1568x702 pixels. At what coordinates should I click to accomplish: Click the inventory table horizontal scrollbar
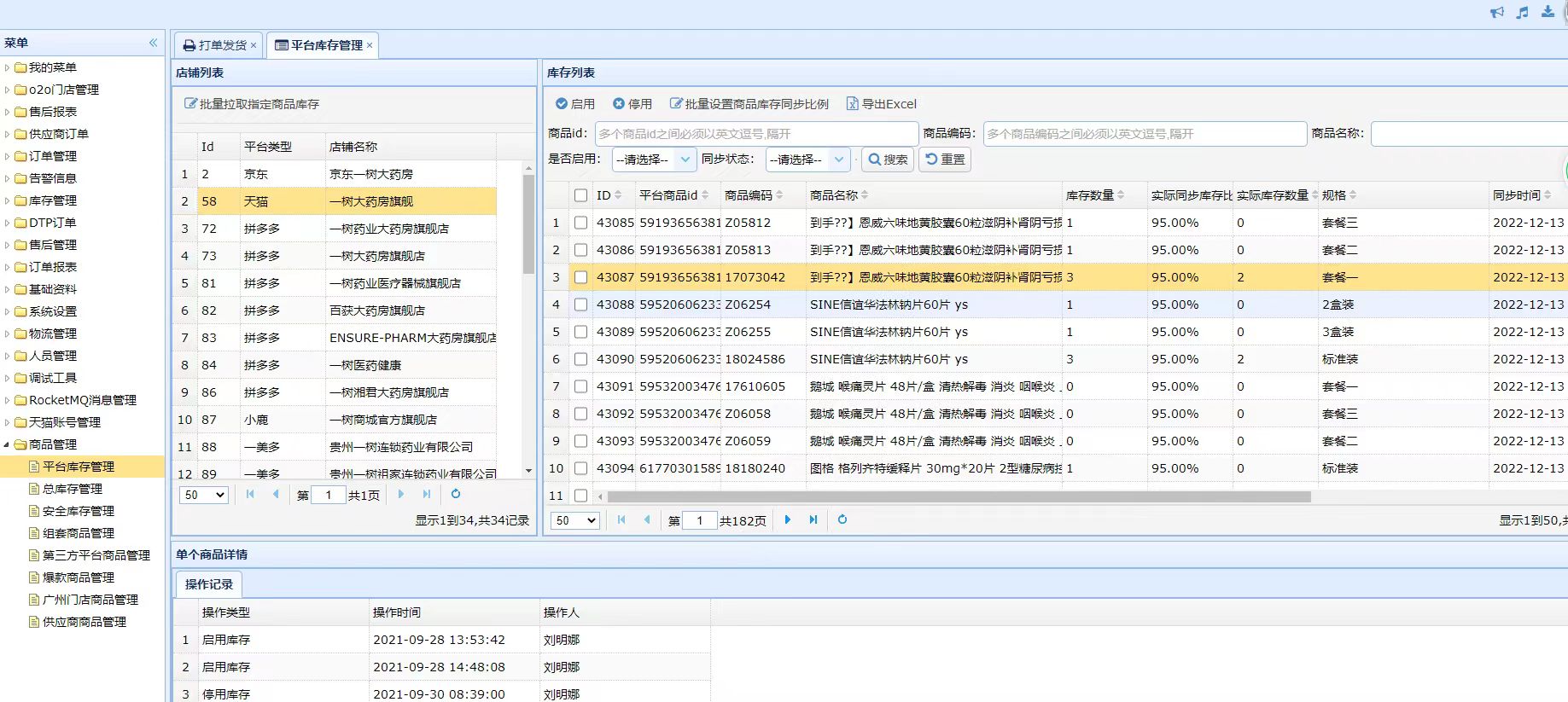959,496
